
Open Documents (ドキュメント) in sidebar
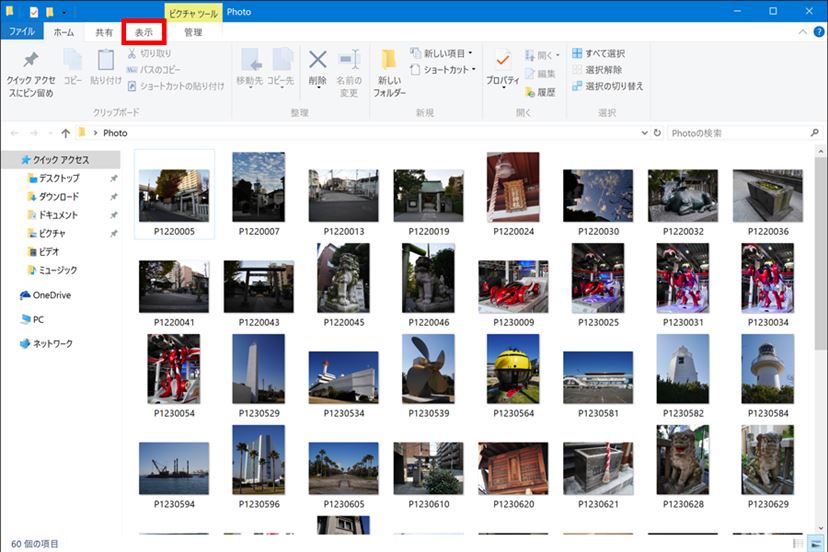click(58, 215)
